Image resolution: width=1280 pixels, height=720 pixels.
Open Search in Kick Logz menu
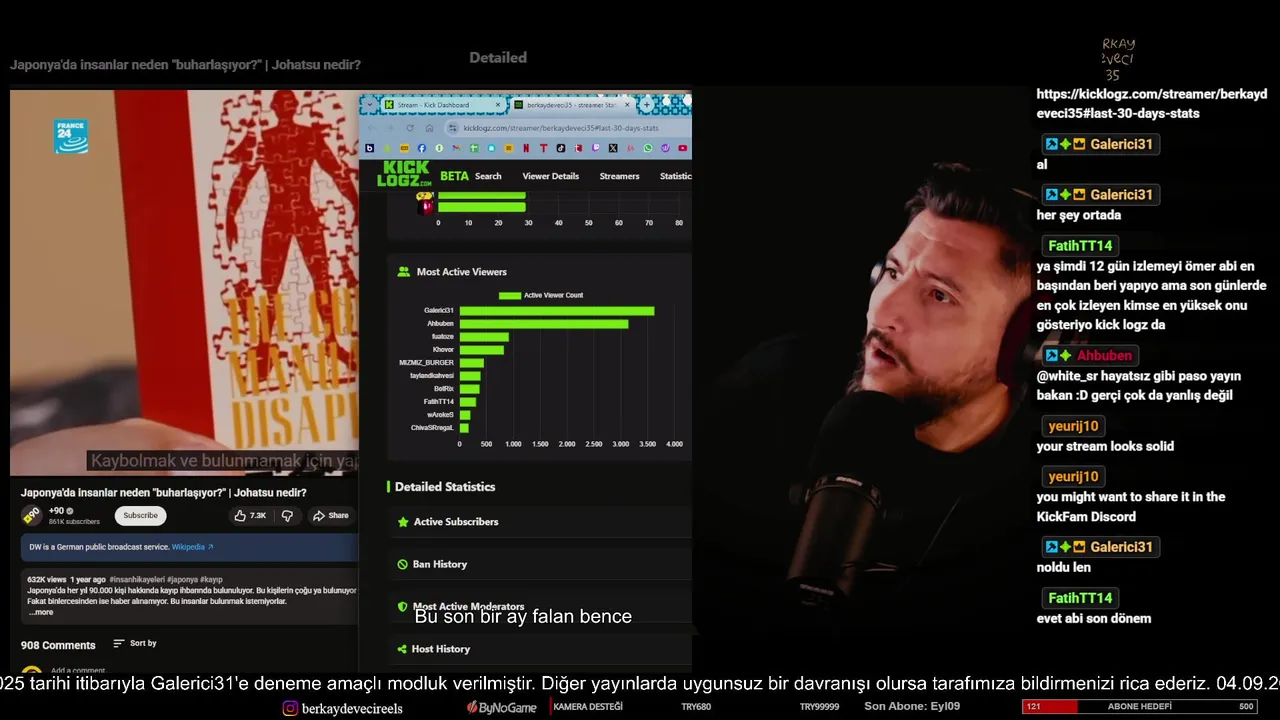point(488,176)
